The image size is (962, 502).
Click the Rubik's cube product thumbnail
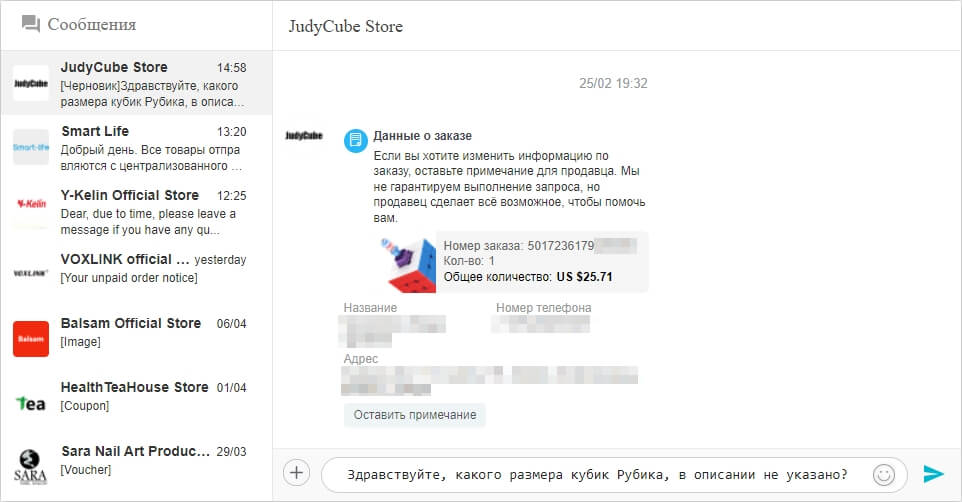click(x=408, y=264)
